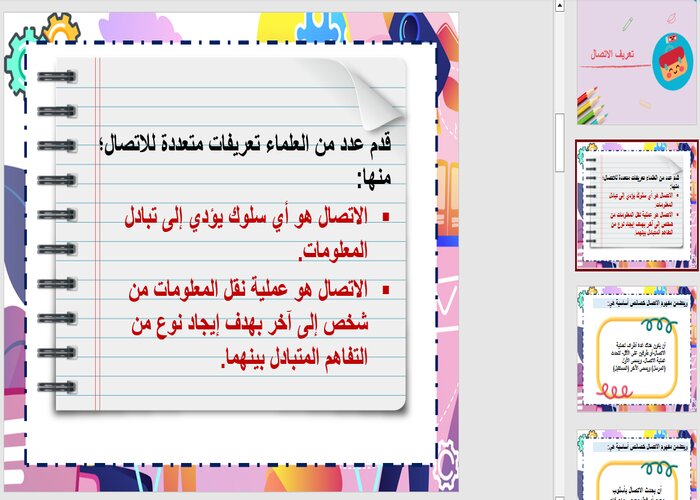The width and height of the screenshot is (700, 500).
Task: Click the red word 'المعلومات.' on its own line
Action: point(333,251)
